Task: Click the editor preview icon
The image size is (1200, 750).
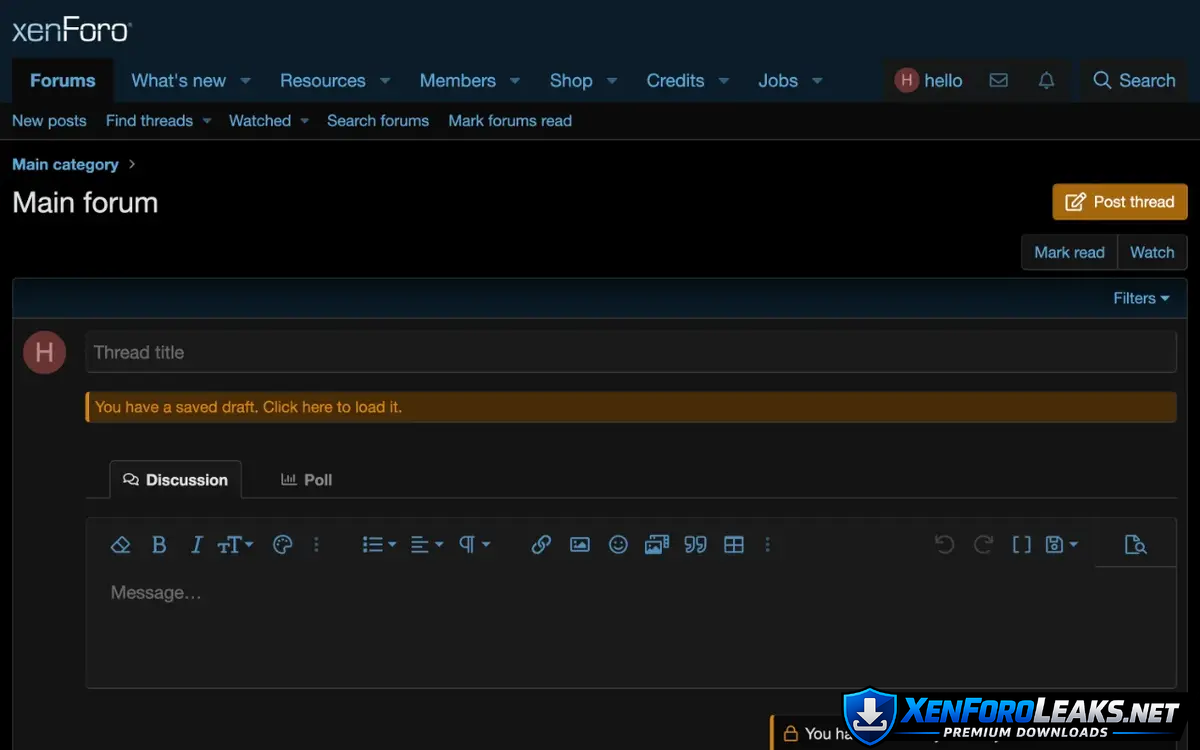Action: coord(1135,545)
